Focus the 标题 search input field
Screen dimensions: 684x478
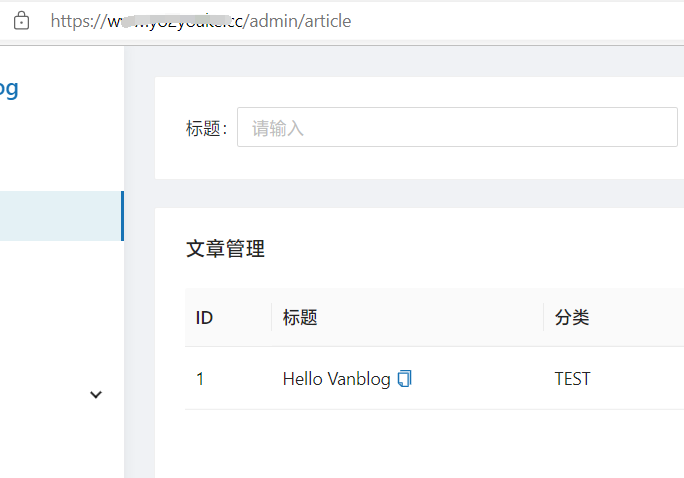click(457, 127)
